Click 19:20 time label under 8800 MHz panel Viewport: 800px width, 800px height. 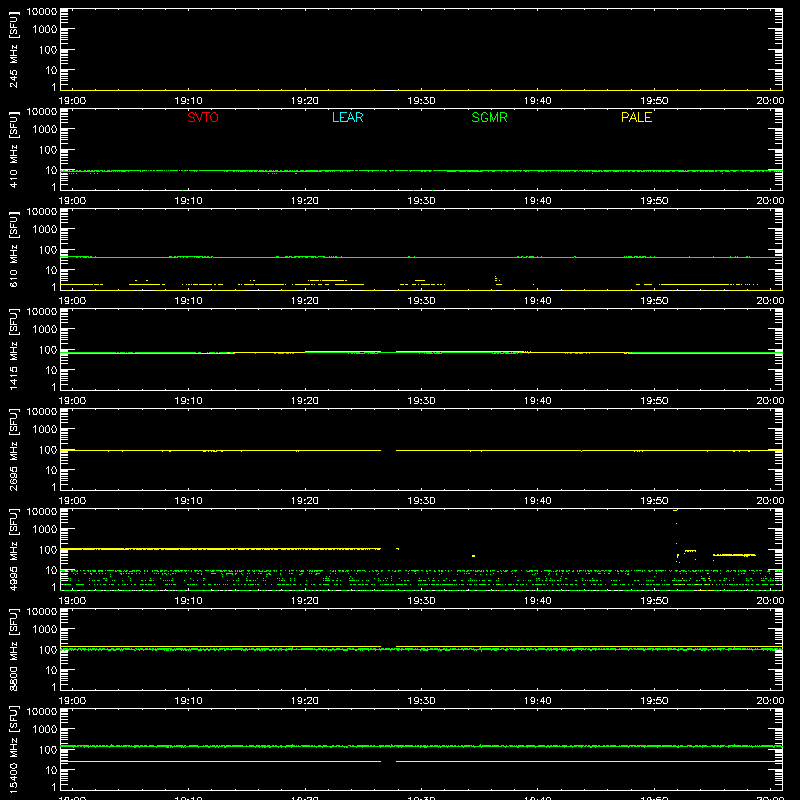click(305, 701)
